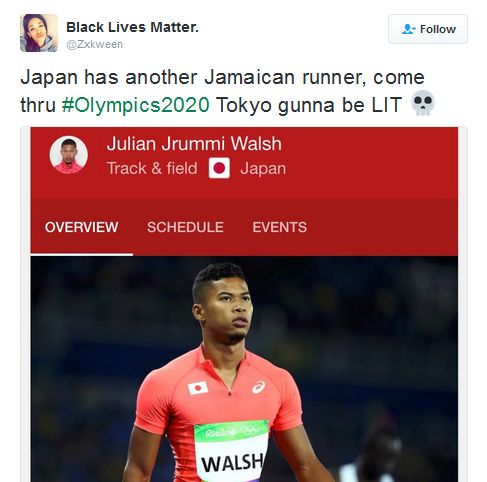Click the WALSH race bib in photo
The width and height of the screenshot is (487, 482).
(x=232, y=452)
